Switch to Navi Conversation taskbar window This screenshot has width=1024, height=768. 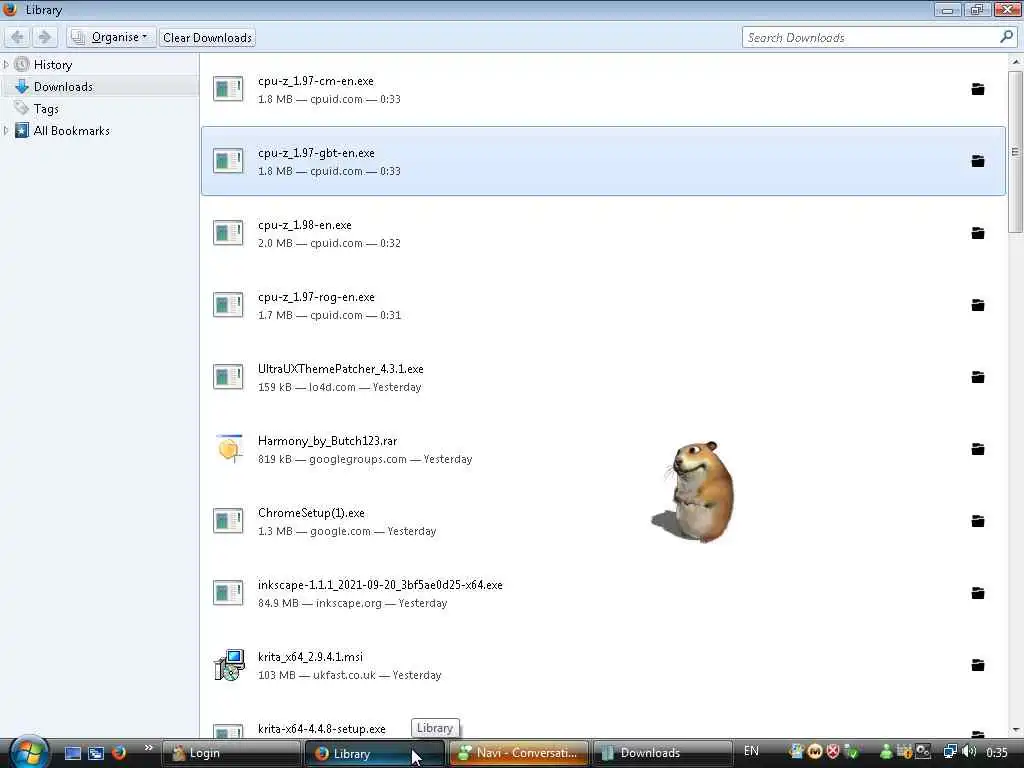click(519, 753)
